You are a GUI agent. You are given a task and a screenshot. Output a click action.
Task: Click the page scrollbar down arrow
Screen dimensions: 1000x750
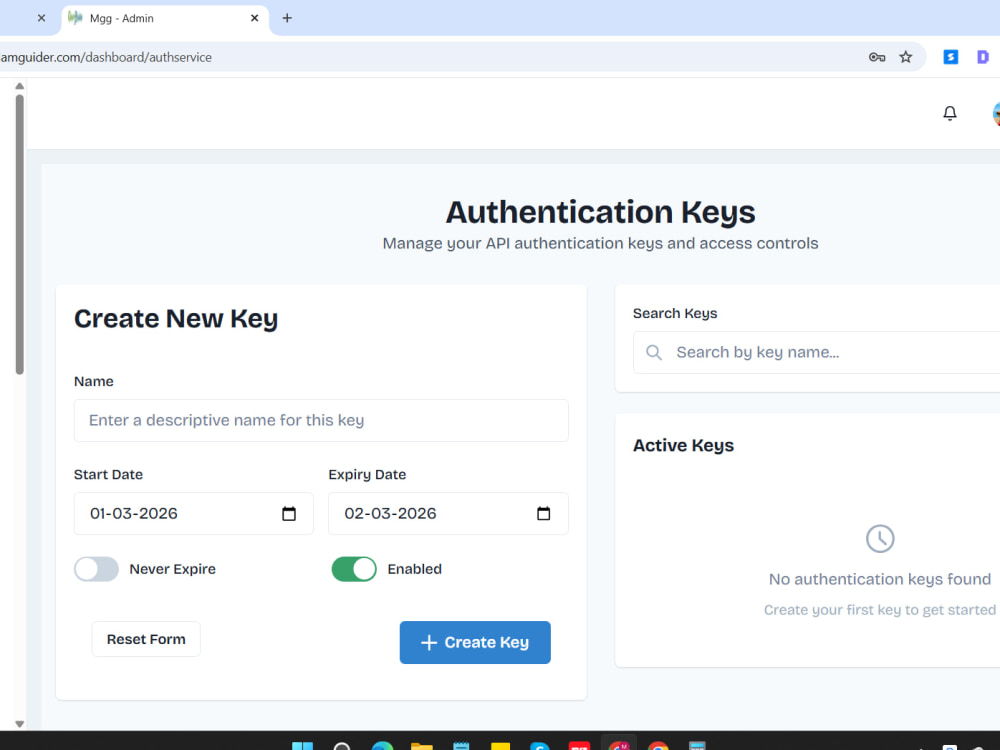tap(20, 724)
